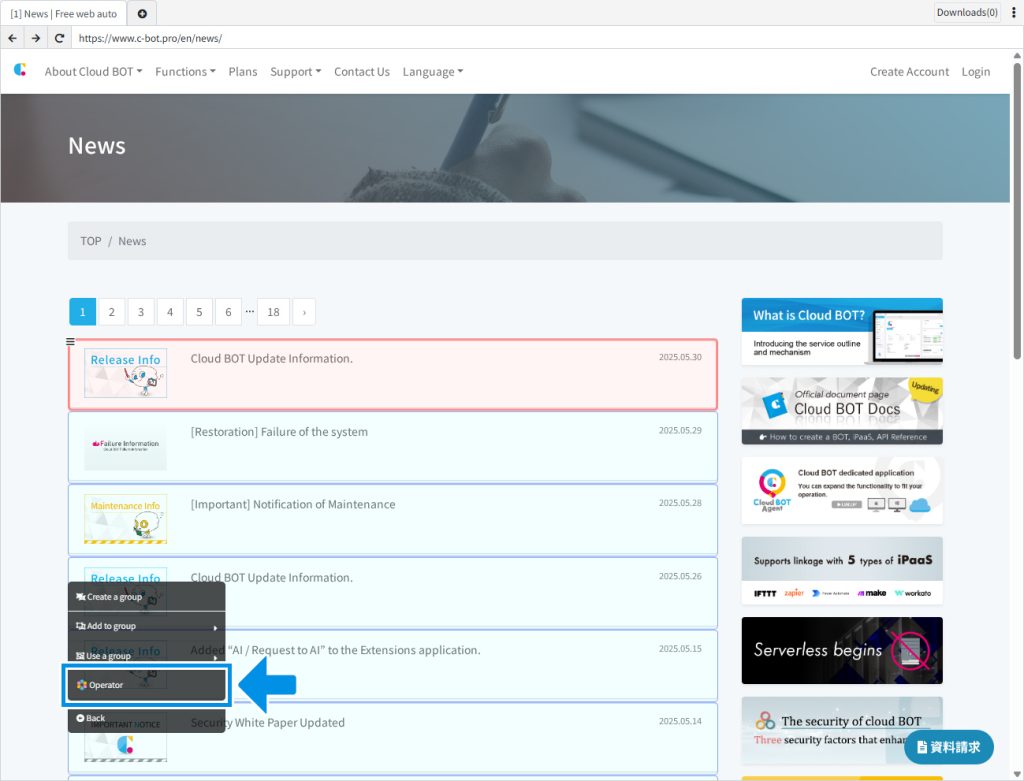Click the Cloud BOT logo in the navbar
Image resolution: width=1024 pixels, height=781 pixels.
20,69
